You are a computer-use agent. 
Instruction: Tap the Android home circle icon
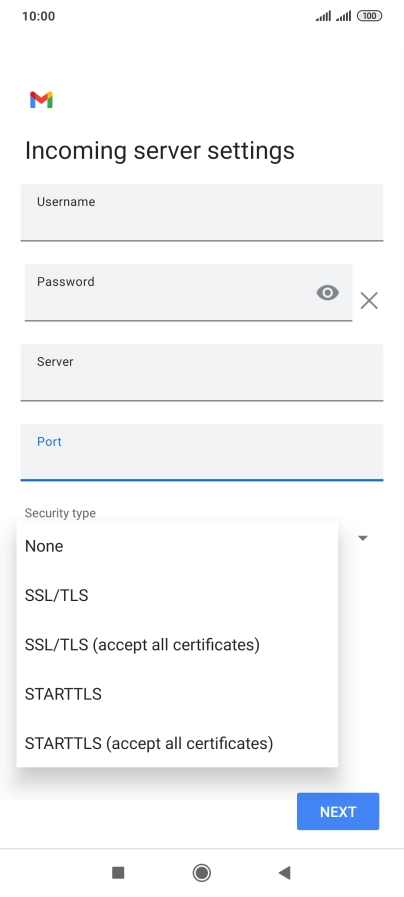tap(201, 872)
